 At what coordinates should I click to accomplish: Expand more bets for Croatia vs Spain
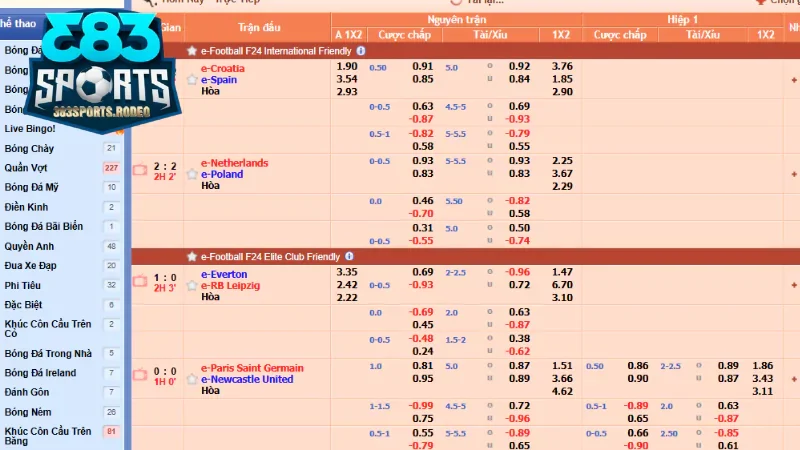794,80
